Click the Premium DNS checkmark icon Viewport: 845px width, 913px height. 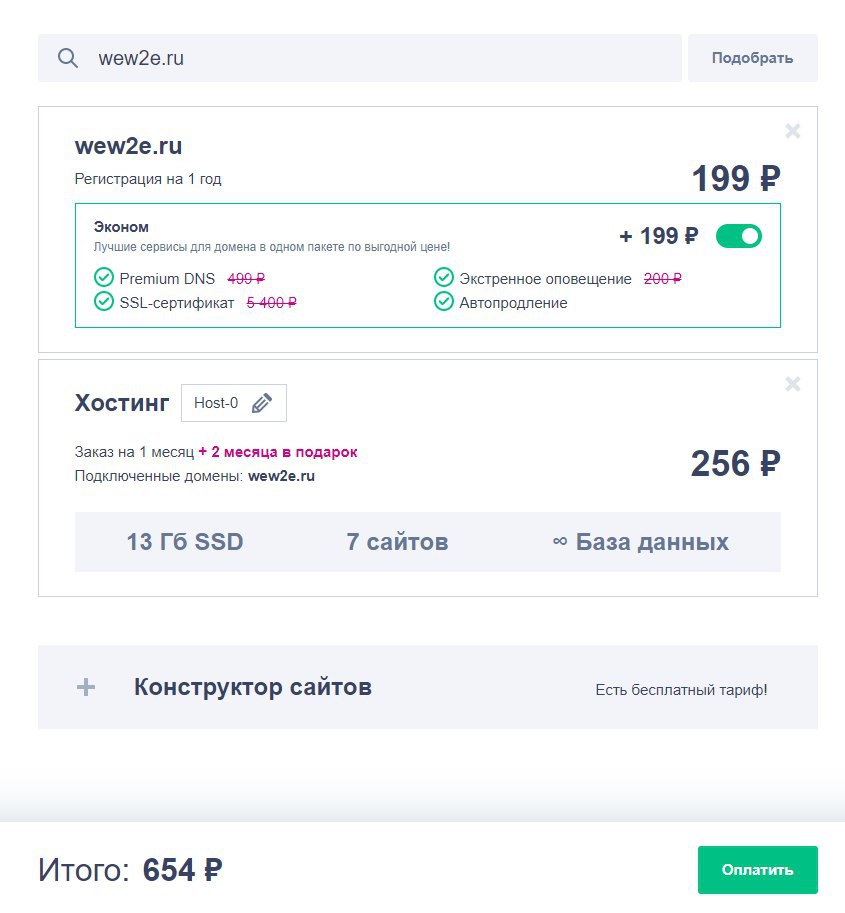[x=103, y=278]
